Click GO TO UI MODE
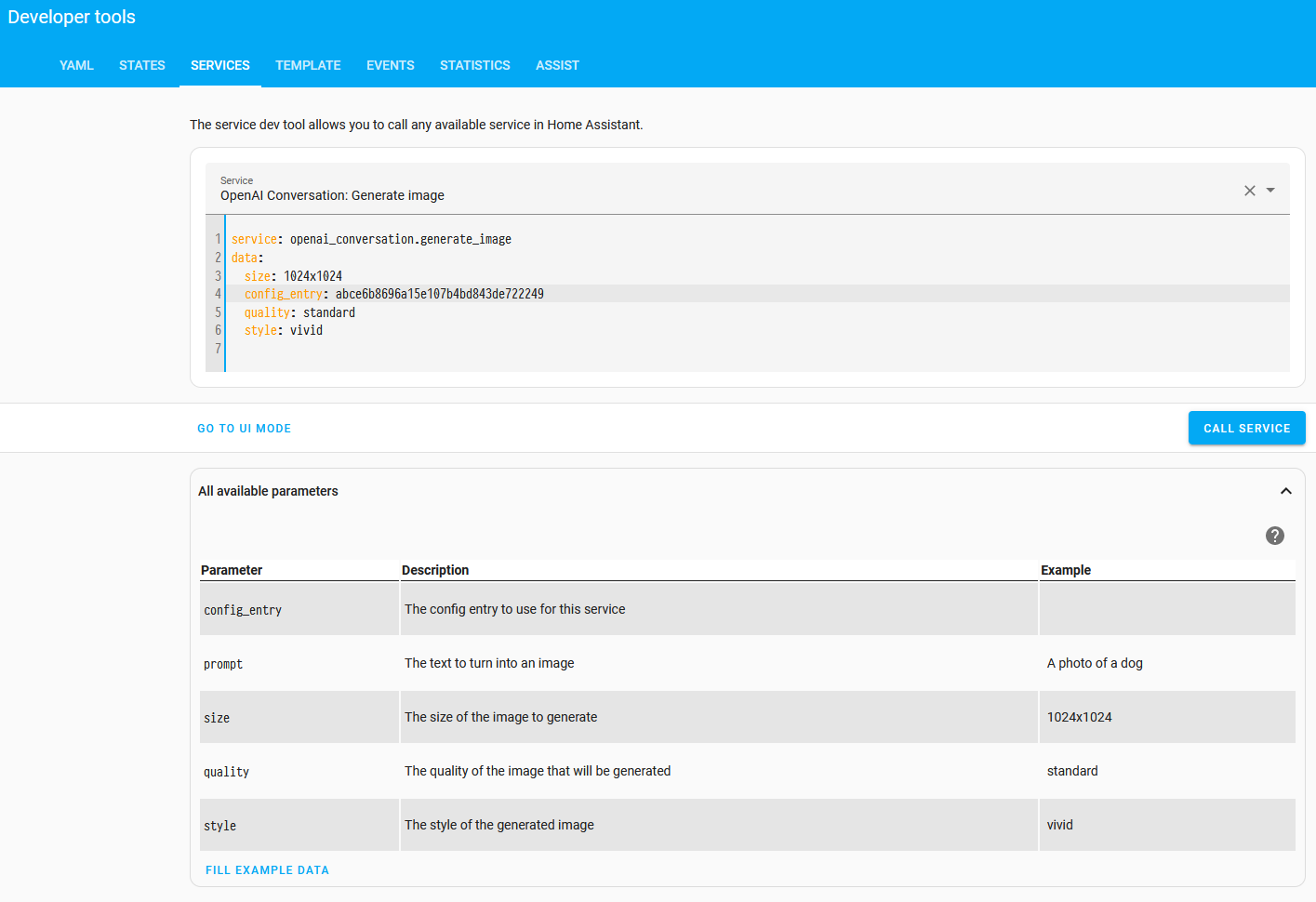 click(x=244, y=428)
